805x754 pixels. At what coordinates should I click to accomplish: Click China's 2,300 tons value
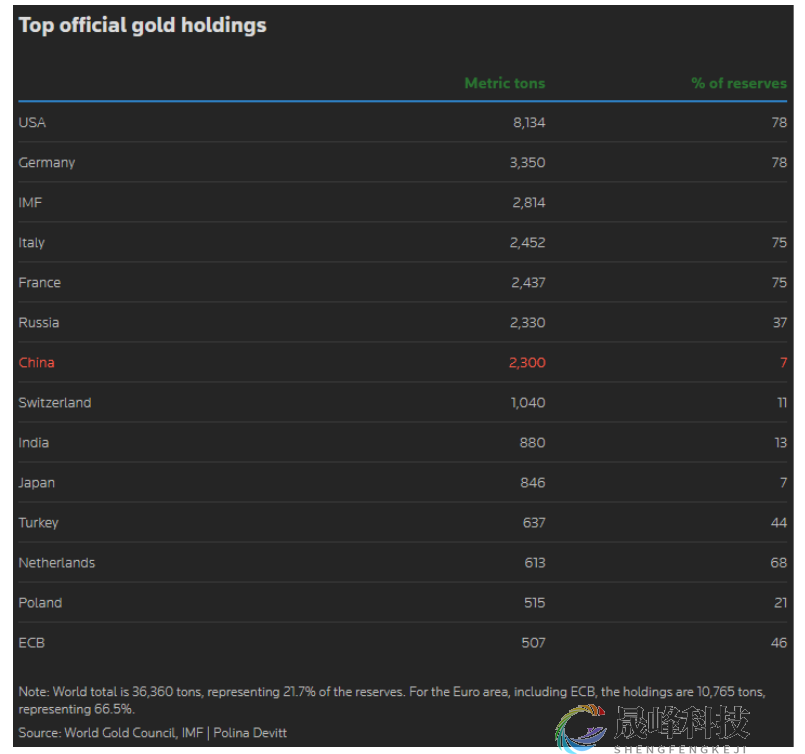pos(527,362)
